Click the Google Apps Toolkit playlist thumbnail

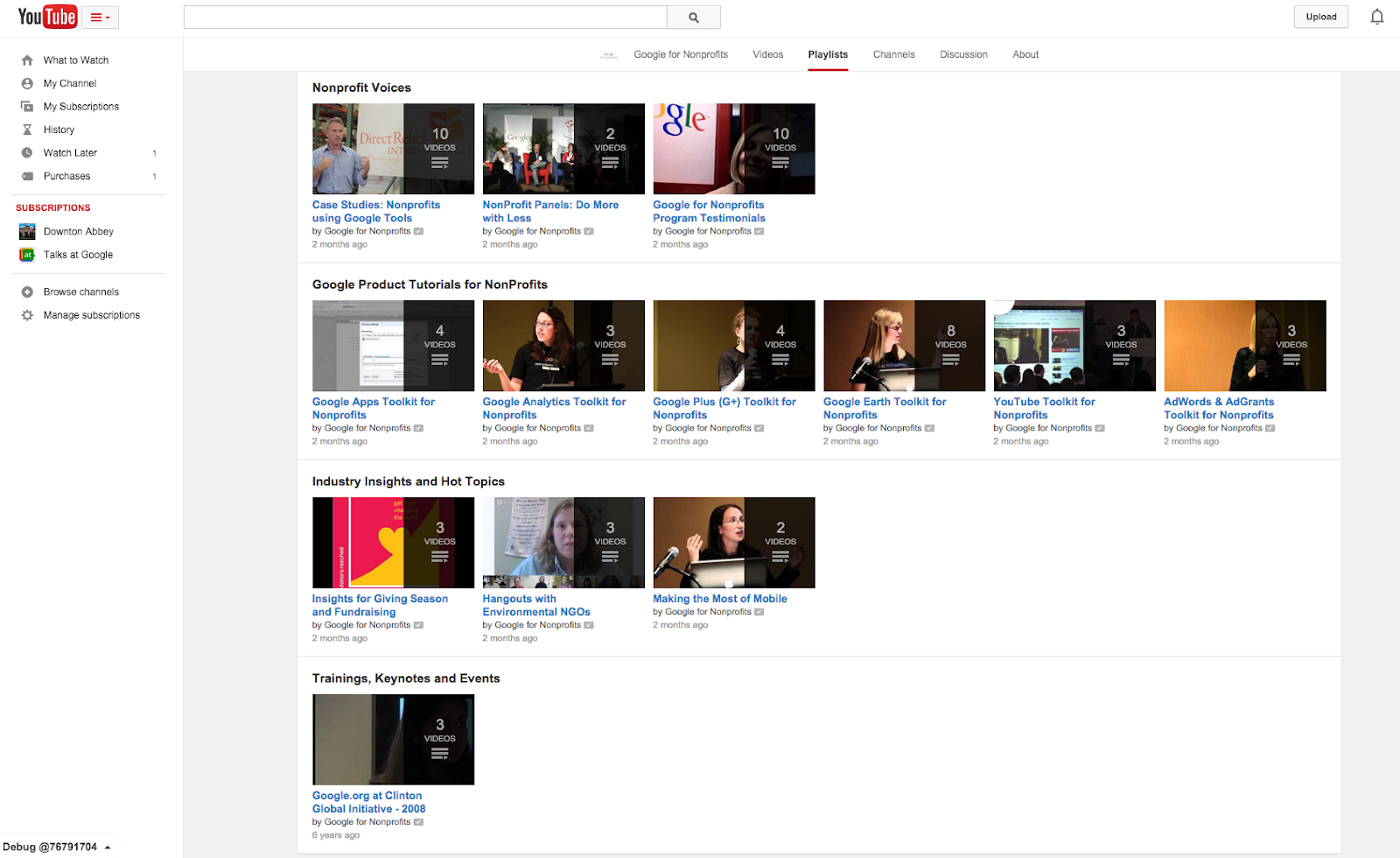click(x=393, y=346)
